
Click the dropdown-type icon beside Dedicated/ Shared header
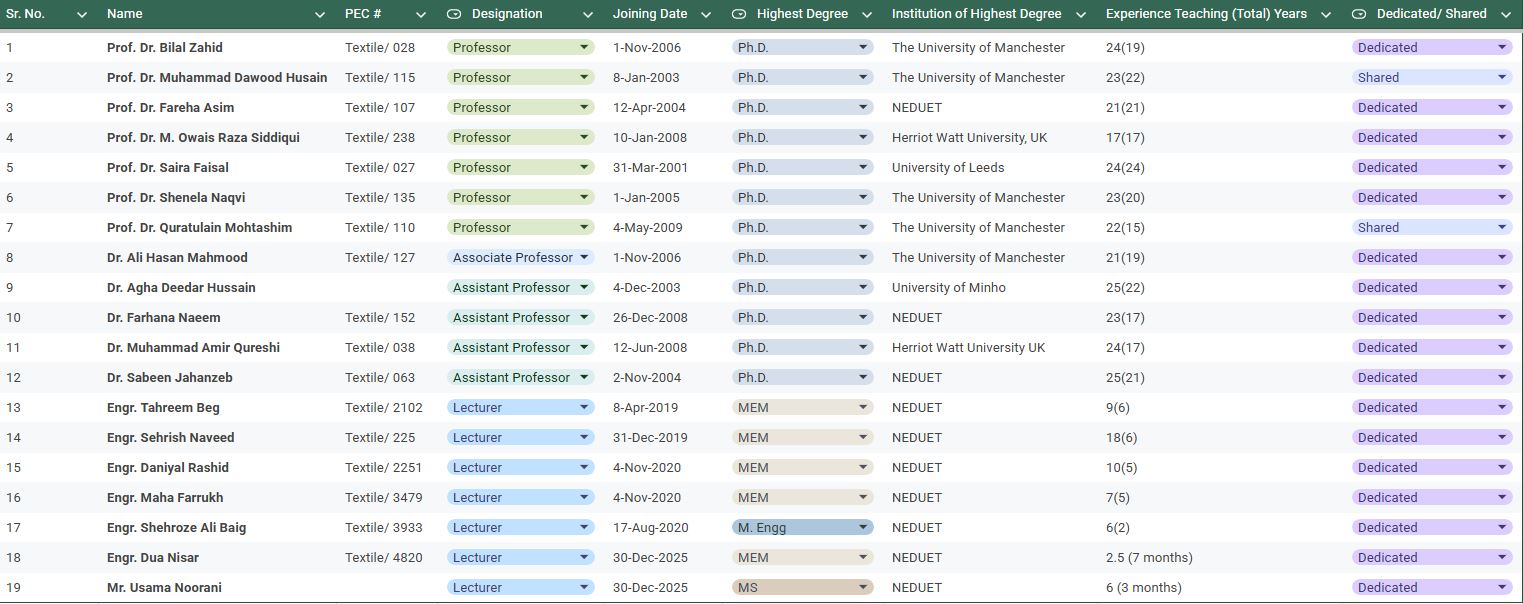tap(1359, 14)
